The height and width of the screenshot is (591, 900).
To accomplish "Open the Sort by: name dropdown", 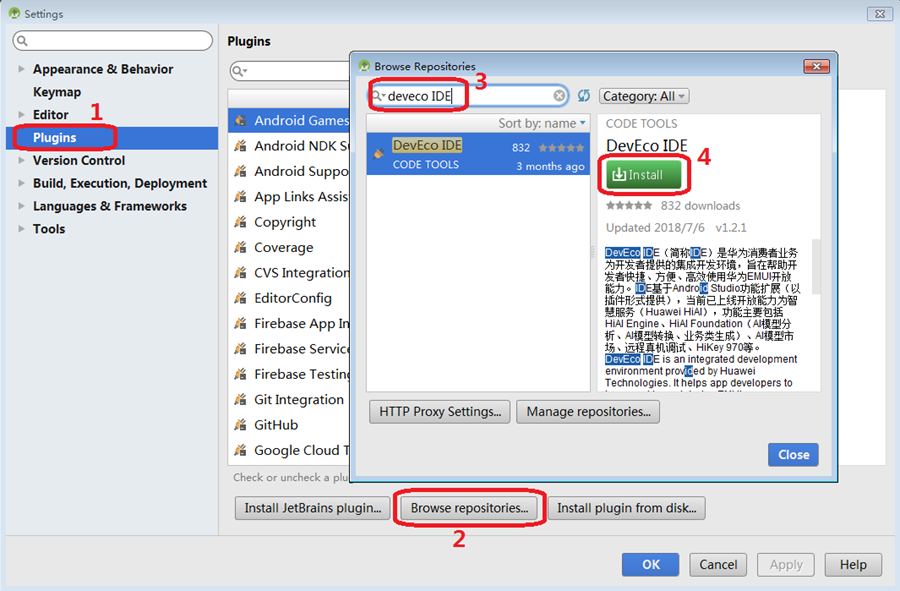I will click(x=542, y=123).
